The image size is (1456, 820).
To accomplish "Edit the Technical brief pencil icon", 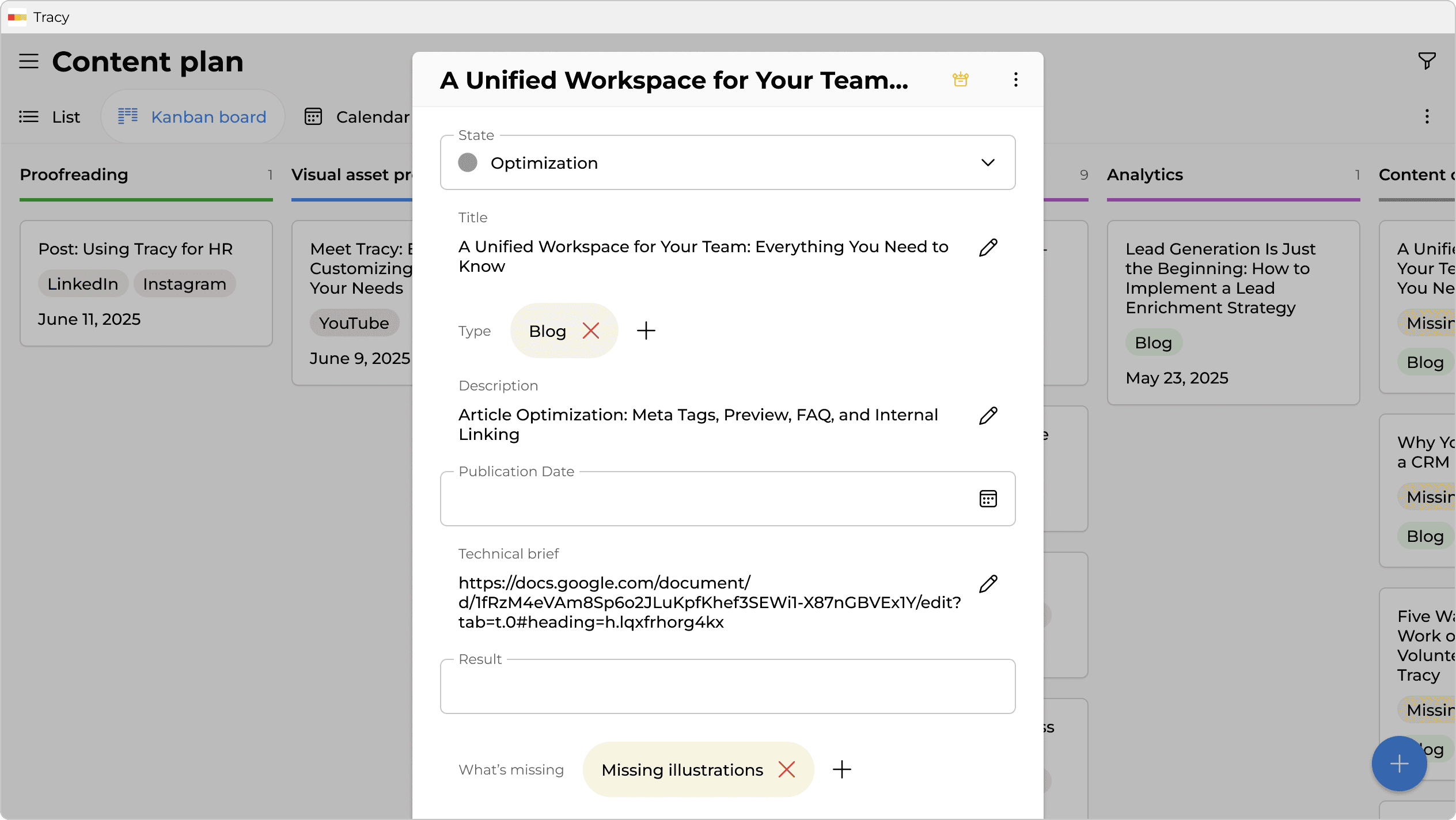I will pyautogui.click(x=988, y=584).
